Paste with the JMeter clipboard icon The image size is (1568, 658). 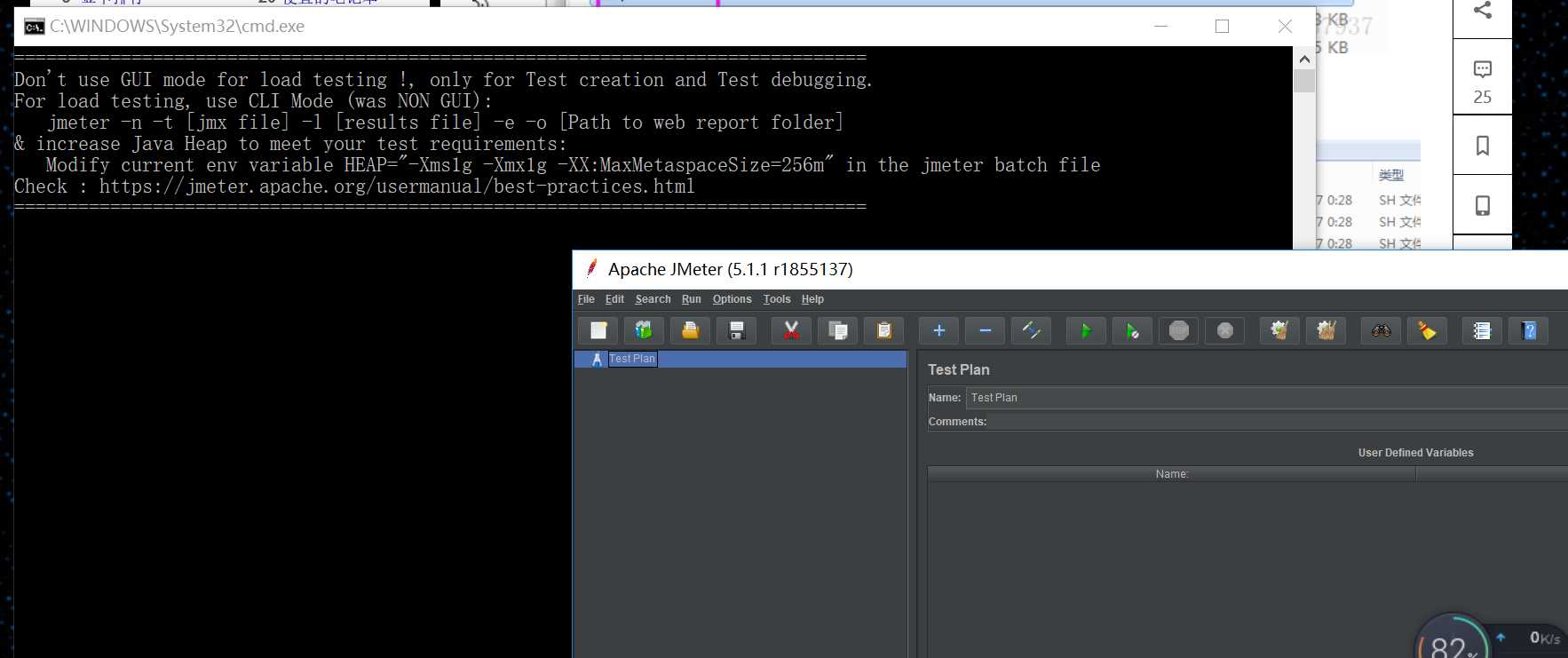883,330
